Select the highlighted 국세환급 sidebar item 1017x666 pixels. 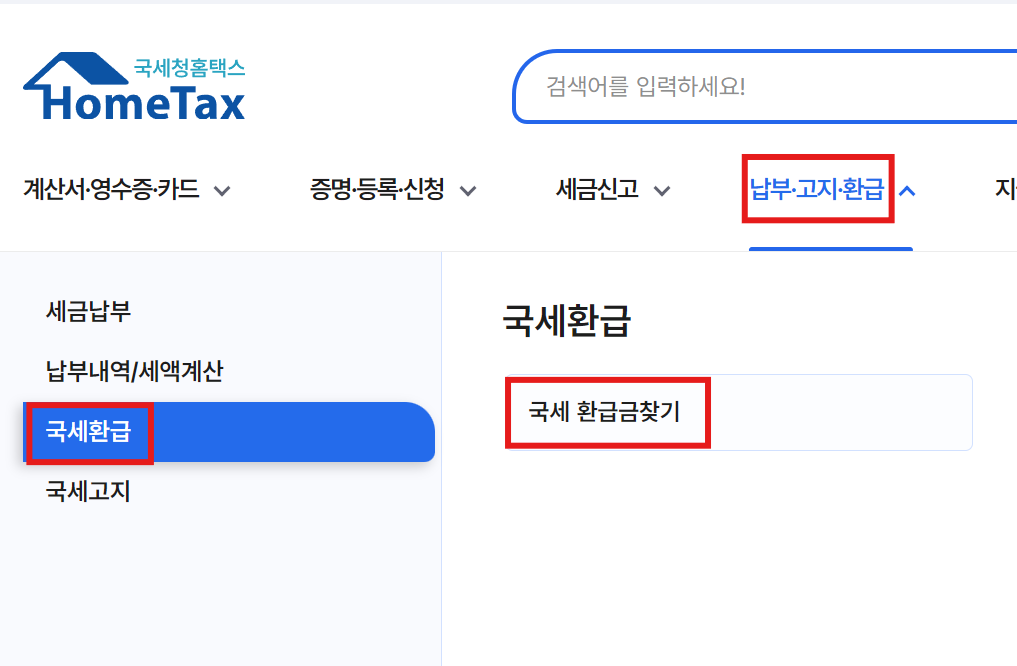click(88, 432)
